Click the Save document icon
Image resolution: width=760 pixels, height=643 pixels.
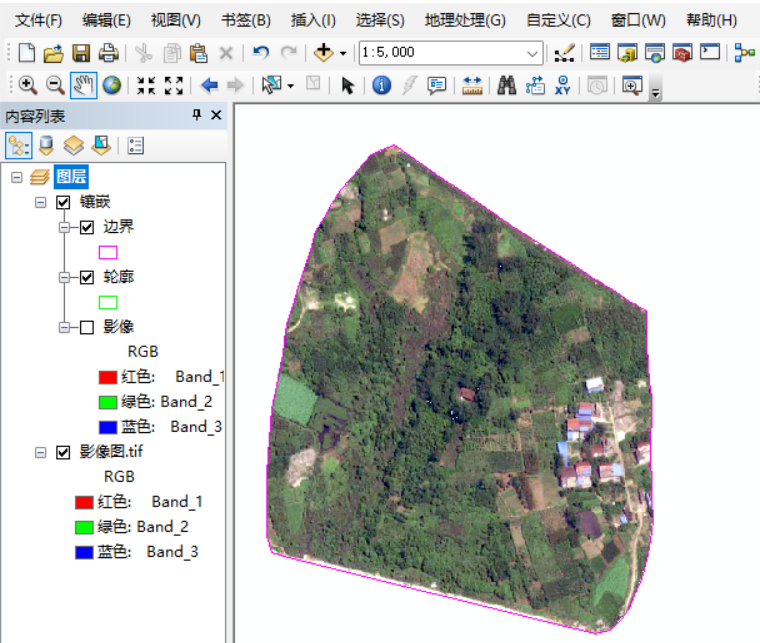81,52
